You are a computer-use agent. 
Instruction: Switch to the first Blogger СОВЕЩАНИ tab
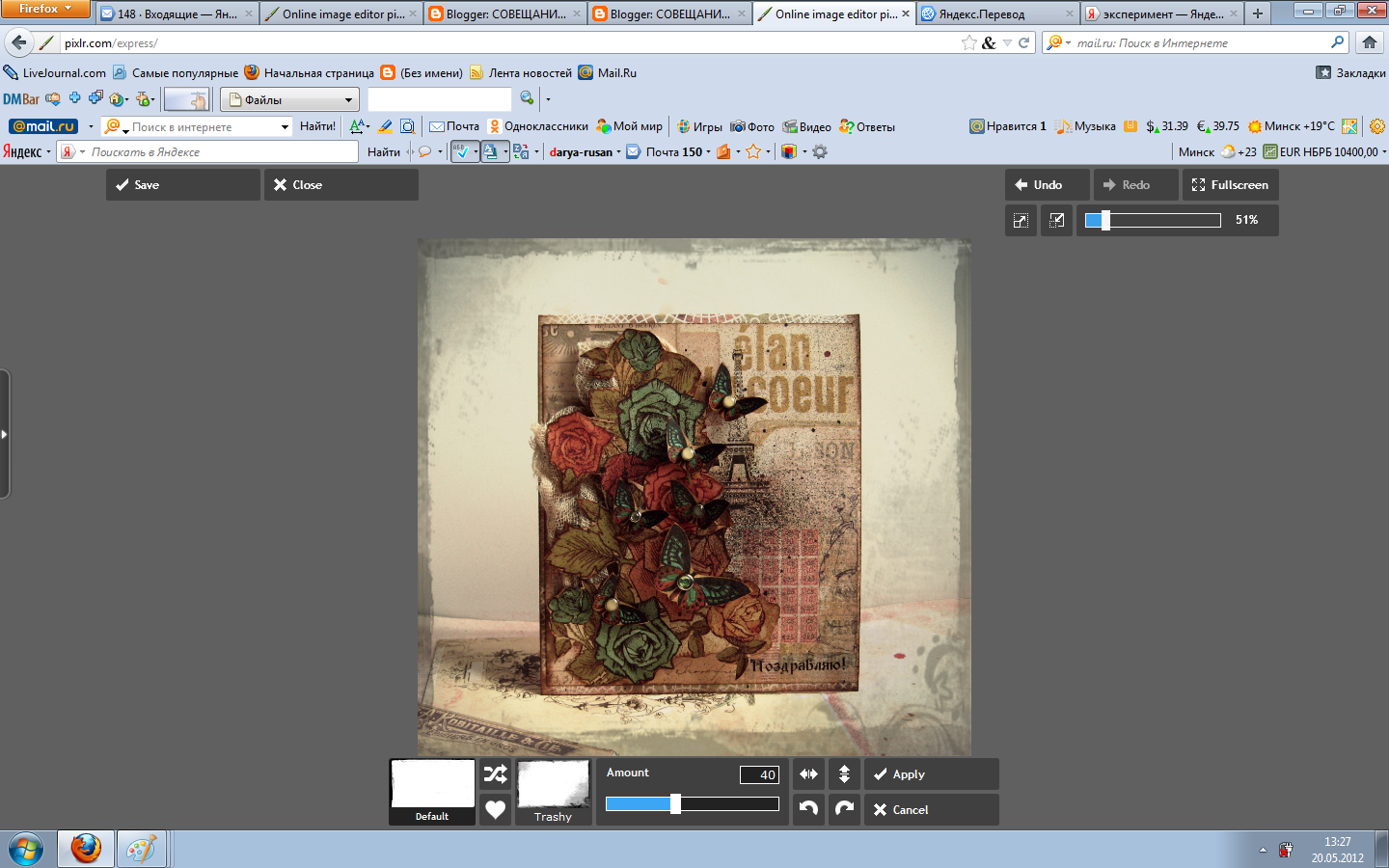[505, 14]
